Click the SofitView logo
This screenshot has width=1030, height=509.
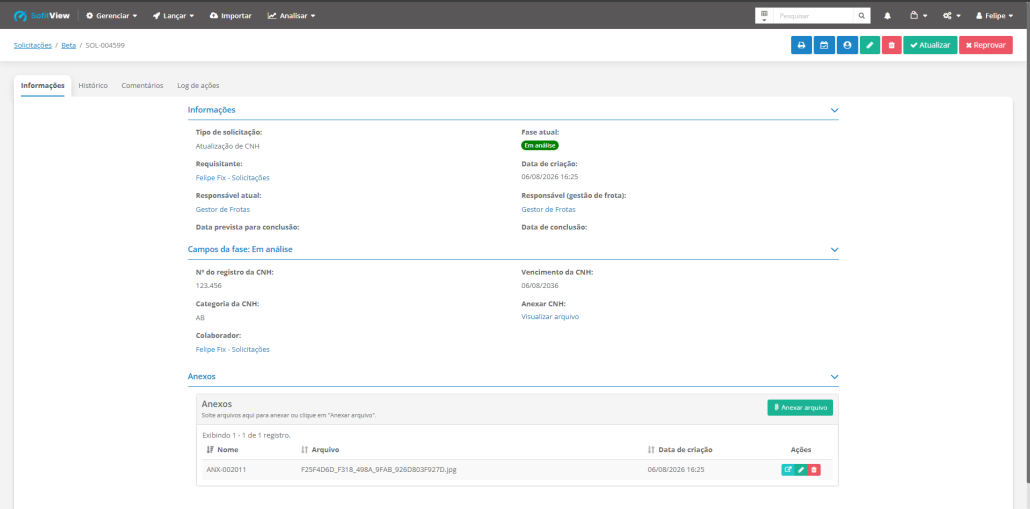click(x=41, y=15)
